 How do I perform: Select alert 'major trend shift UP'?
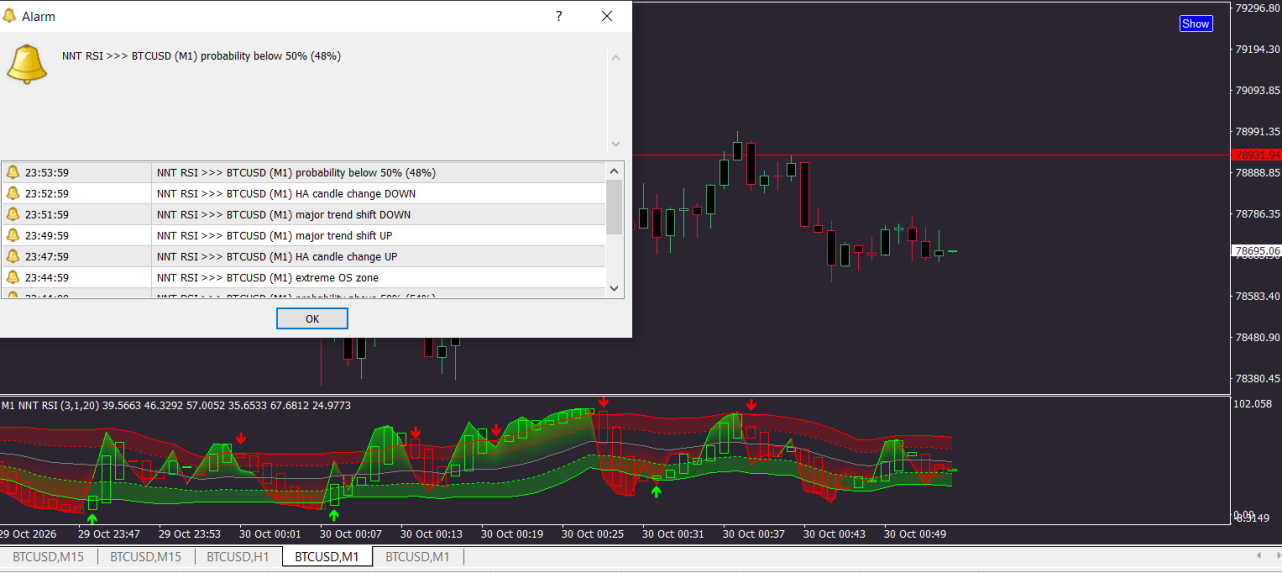(275, 235)
